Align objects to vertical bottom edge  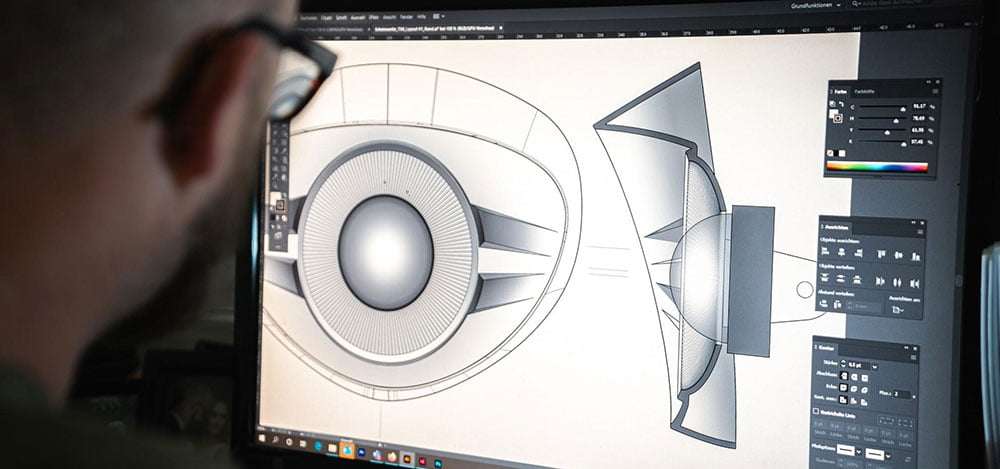point(915,257)
